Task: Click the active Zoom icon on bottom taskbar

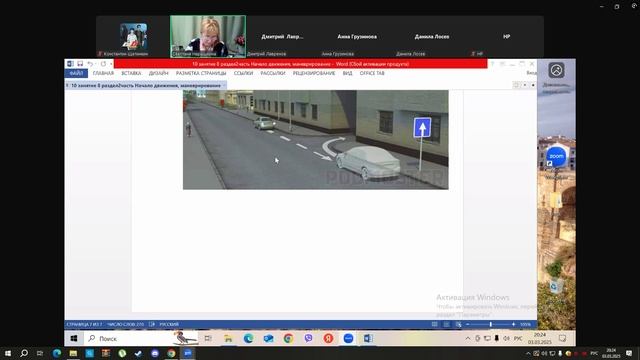Action: tap(188, 353)
